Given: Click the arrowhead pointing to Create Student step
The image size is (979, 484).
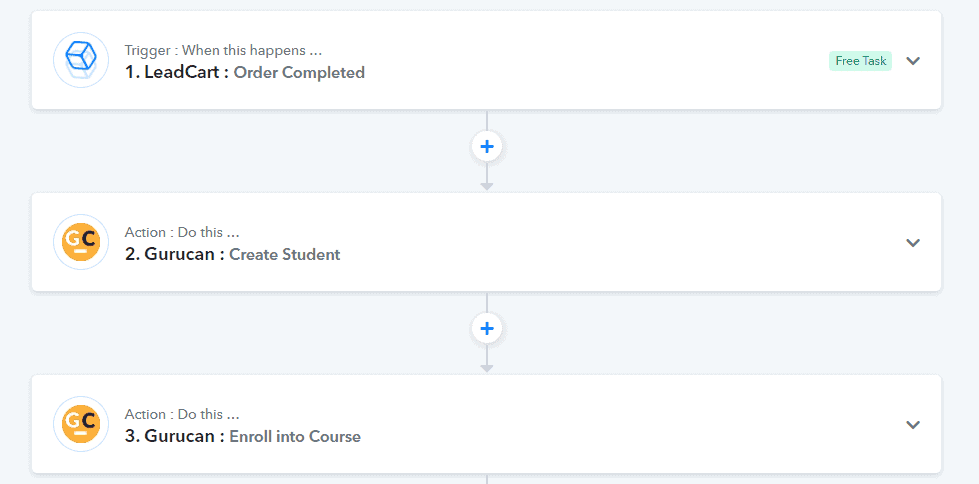Looking at the screenshot, I should click(487, 186).
